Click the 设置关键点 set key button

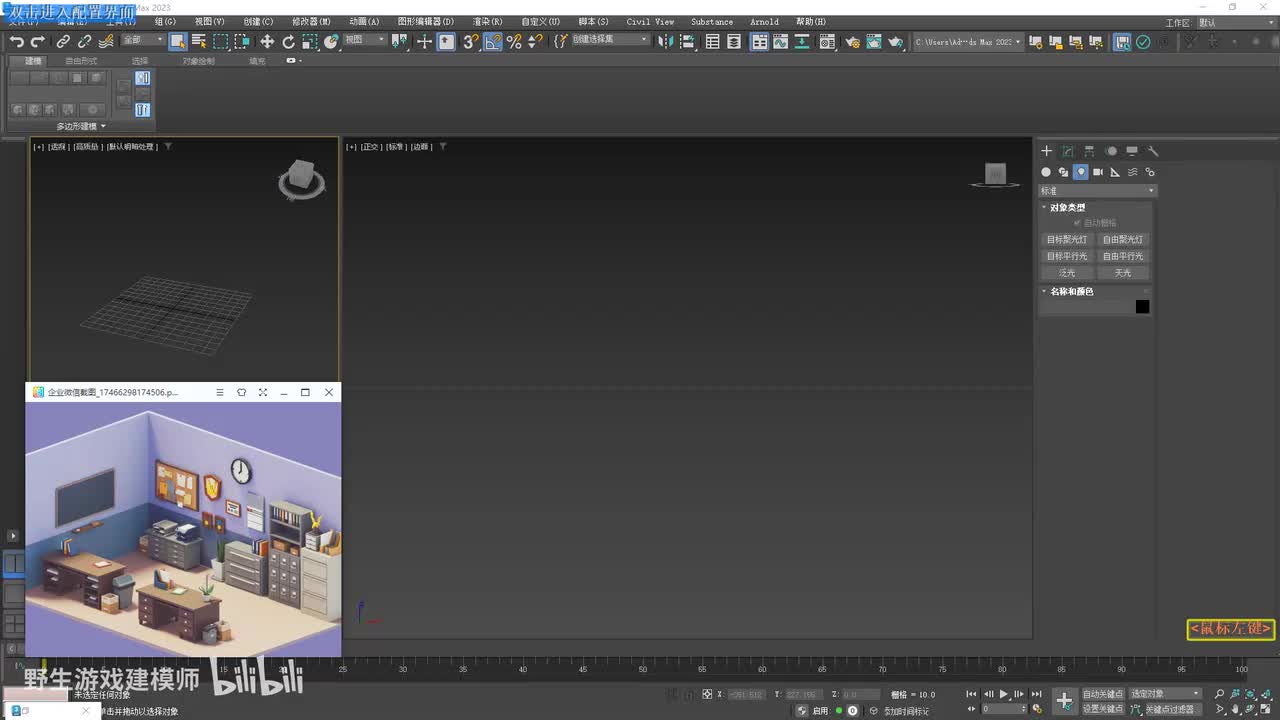pyautogui.click(x=1103, y=709)
